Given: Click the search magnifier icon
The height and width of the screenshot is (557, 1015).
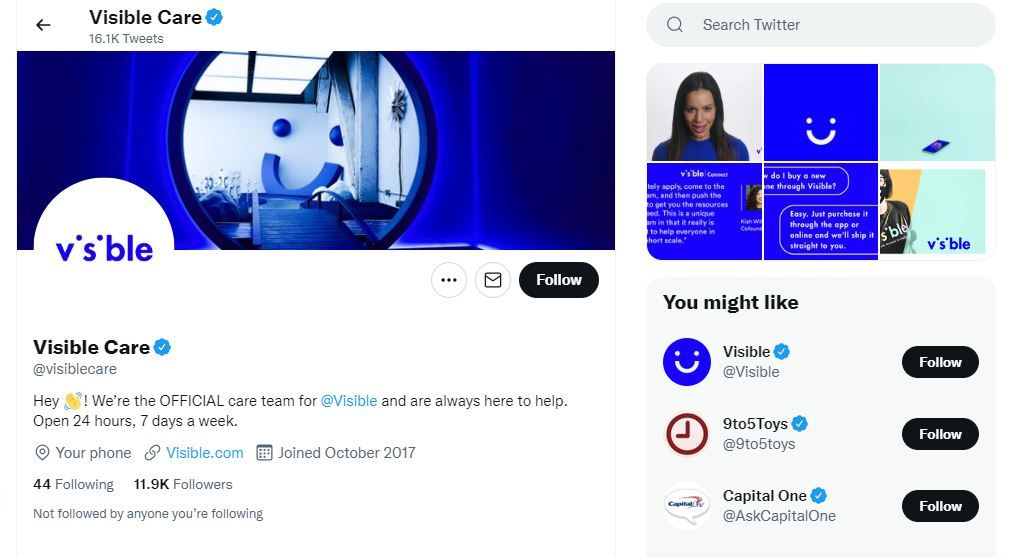Looking at the screenshot, I should (x=675, y=25).
